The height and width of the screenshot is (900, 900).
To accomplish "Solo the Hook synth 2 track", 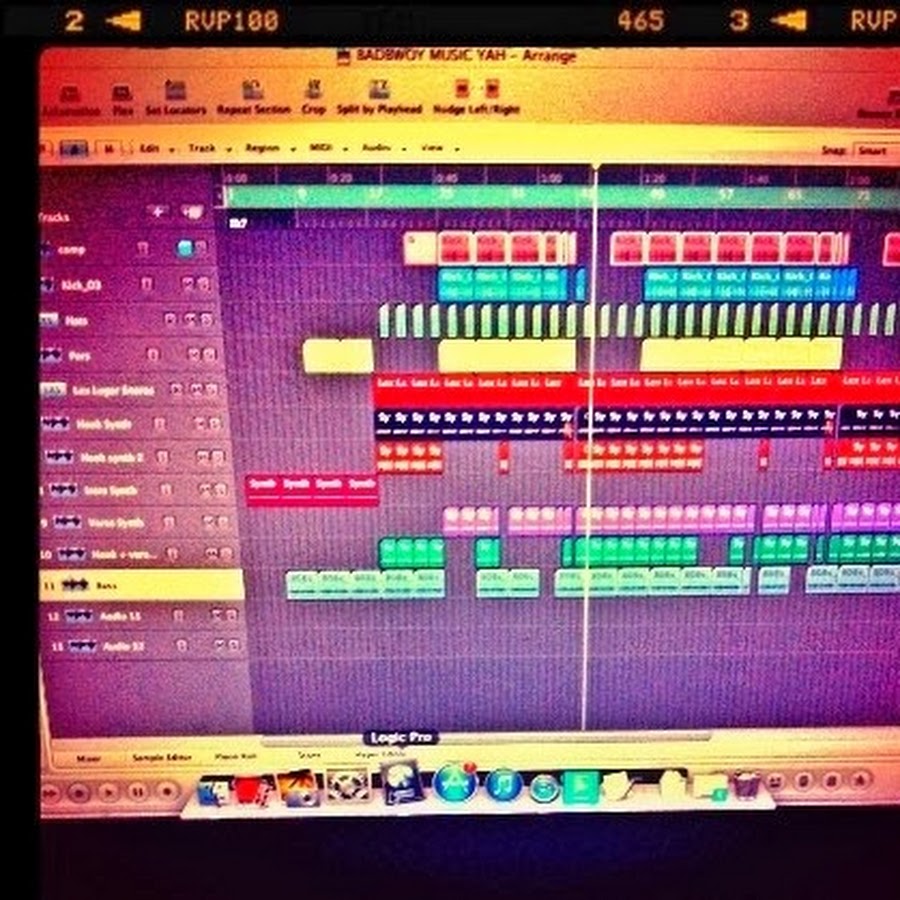I will (218, 457).
